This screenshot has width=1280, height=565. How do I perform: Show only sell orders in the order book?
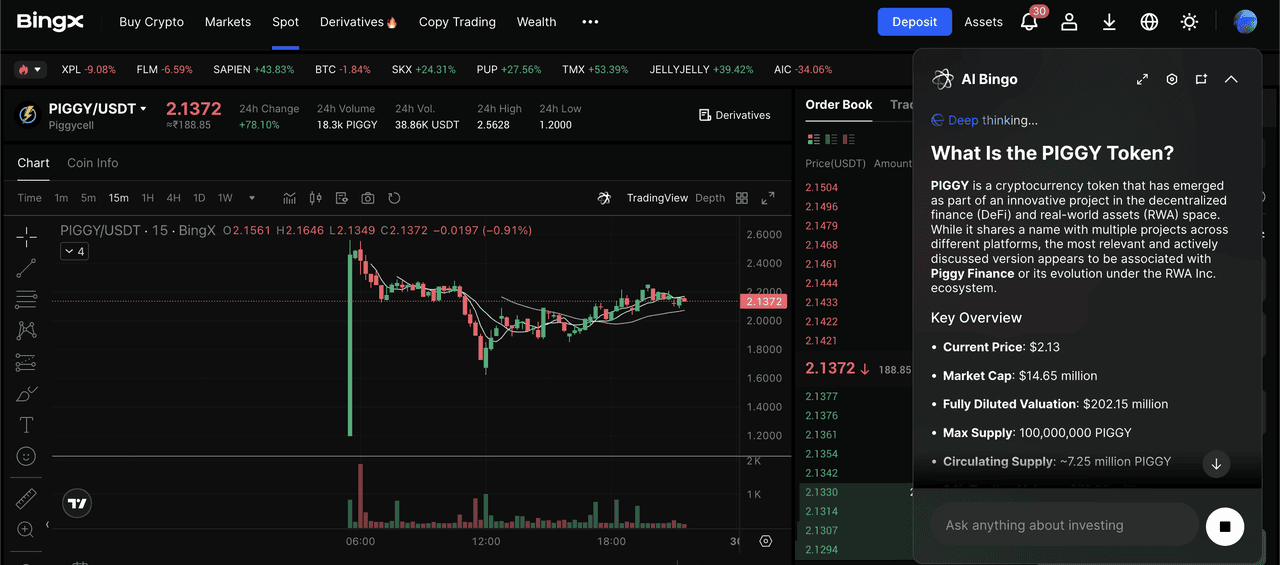coord(848,139)
